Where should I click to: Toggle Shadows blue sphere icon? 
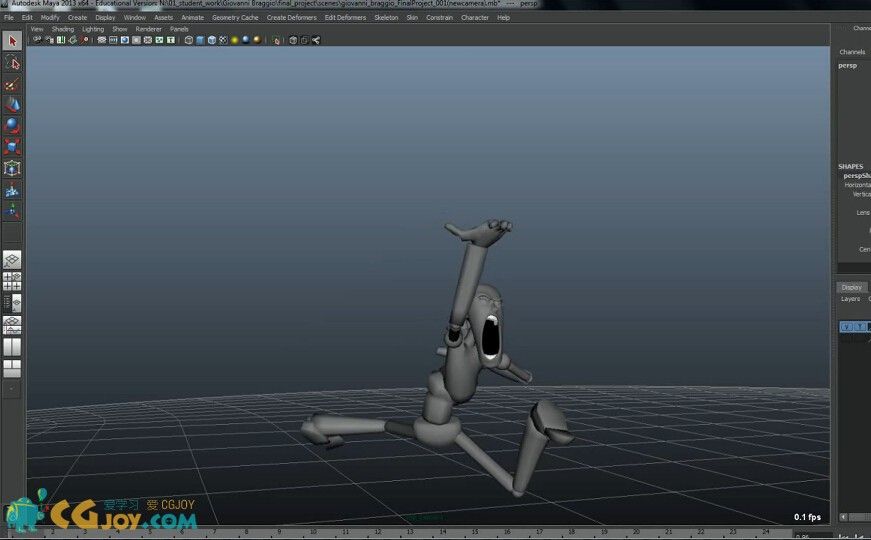coord(246,40)
